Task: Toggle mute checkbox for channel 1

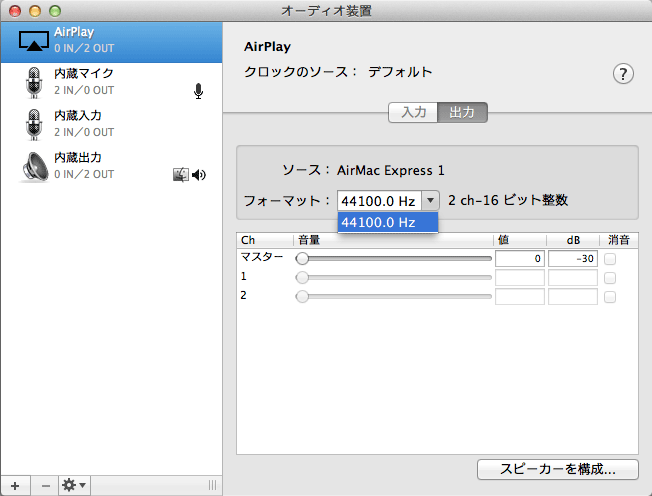Action: pyautogui.click(x=610, y=278)
